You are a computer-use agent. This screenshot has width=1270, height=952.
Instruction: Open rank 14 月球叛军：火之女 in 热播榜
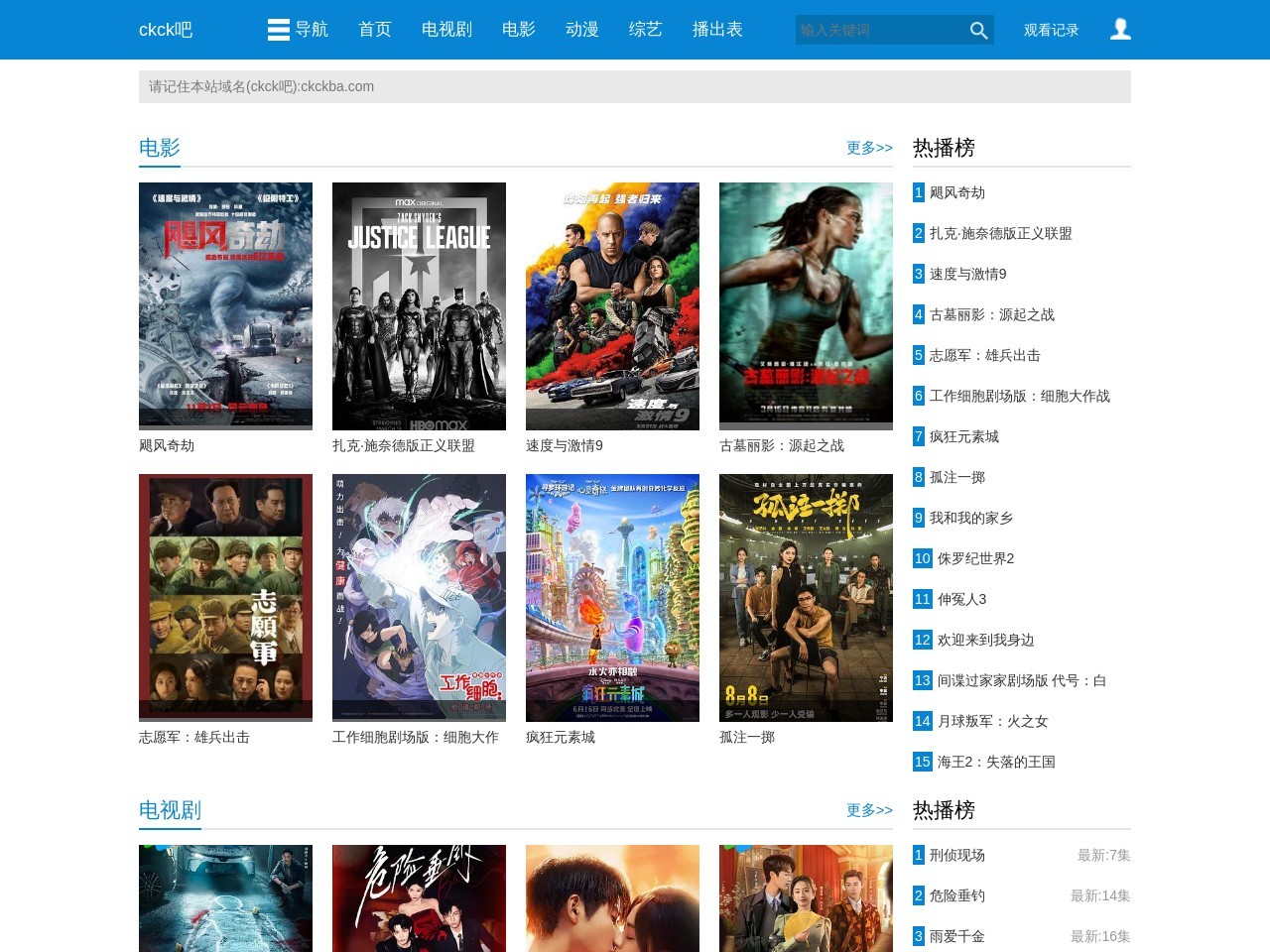click(993, 721)
